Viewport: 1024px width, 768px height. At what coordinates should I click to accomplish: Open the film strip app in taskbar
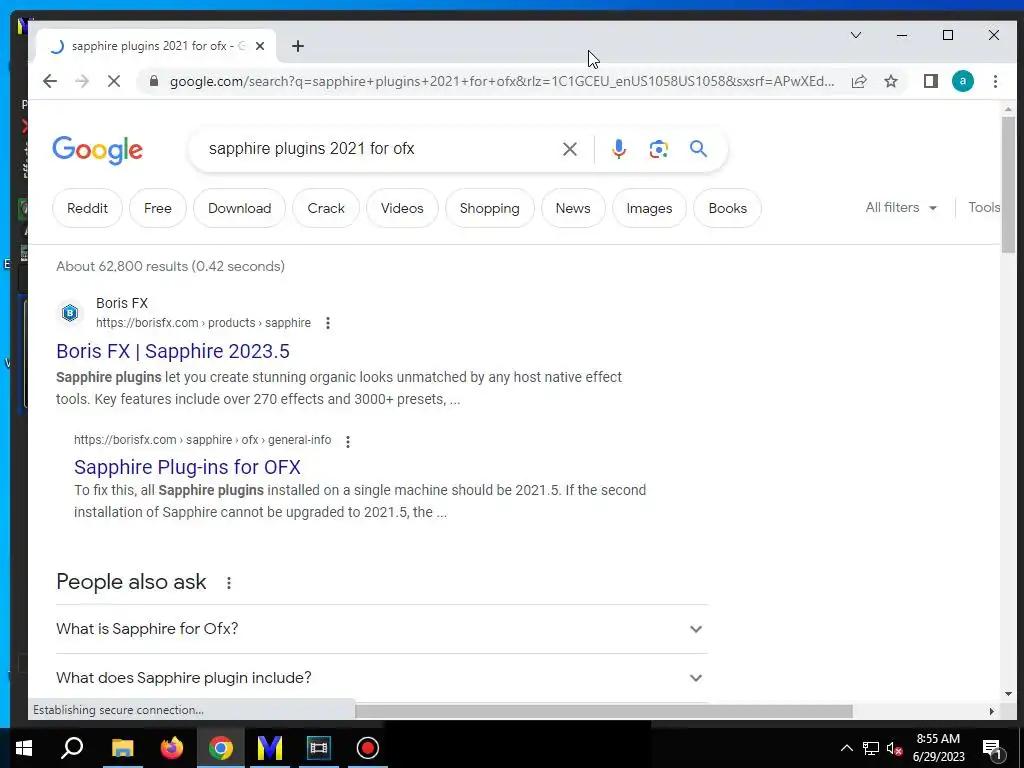click(x=319, y=748)
